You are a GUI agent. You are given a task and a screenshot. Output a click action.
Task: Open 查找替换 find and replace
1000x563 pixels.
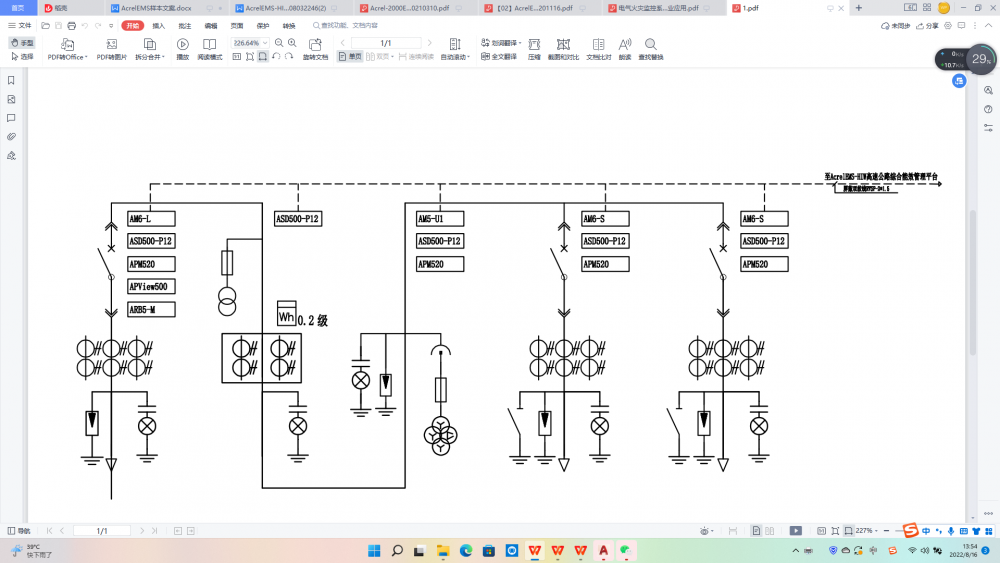click(x=651, y=49)
